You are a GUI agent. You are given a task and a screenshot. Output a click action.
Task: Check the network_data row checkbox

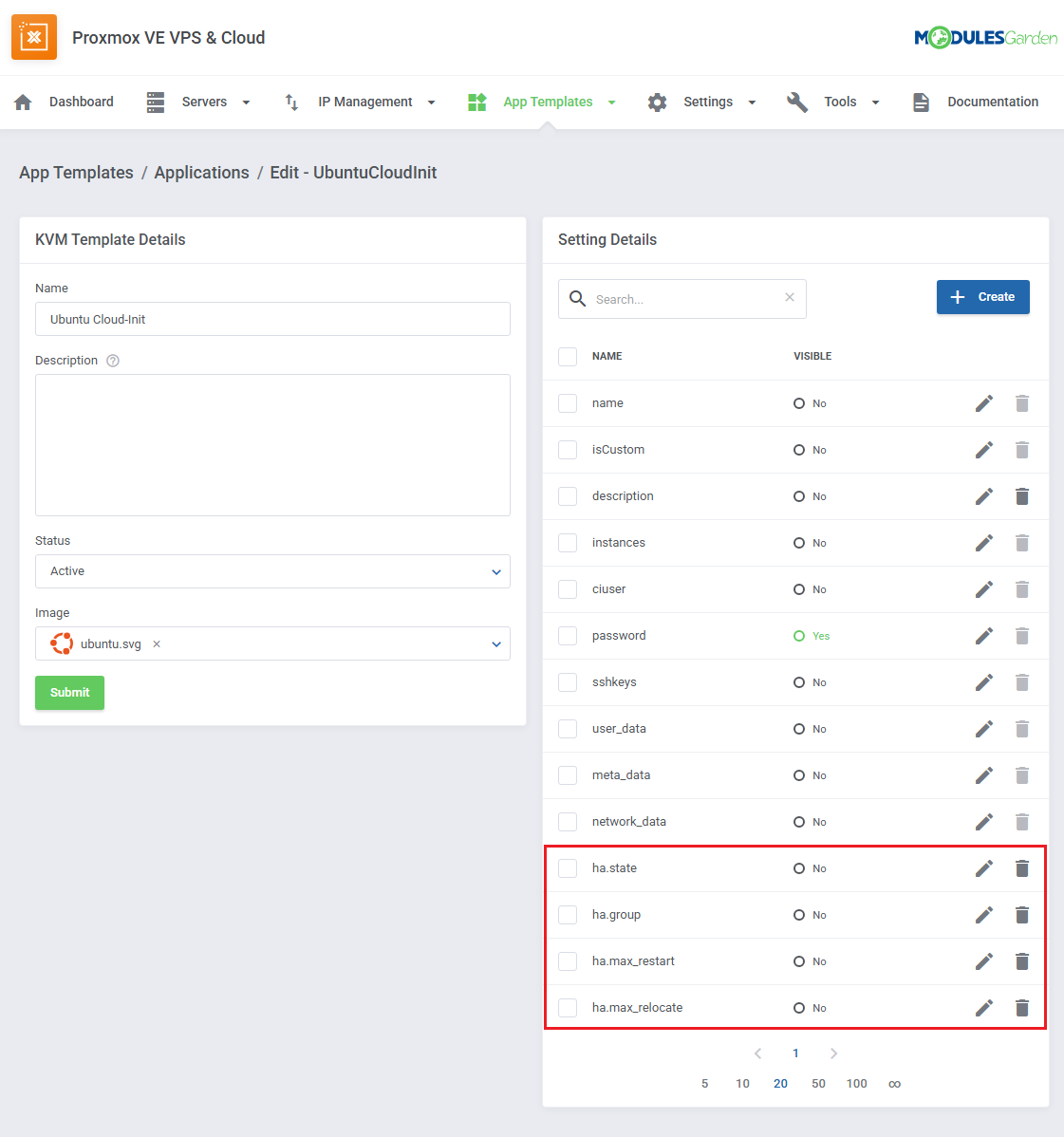tap(568, 822)
